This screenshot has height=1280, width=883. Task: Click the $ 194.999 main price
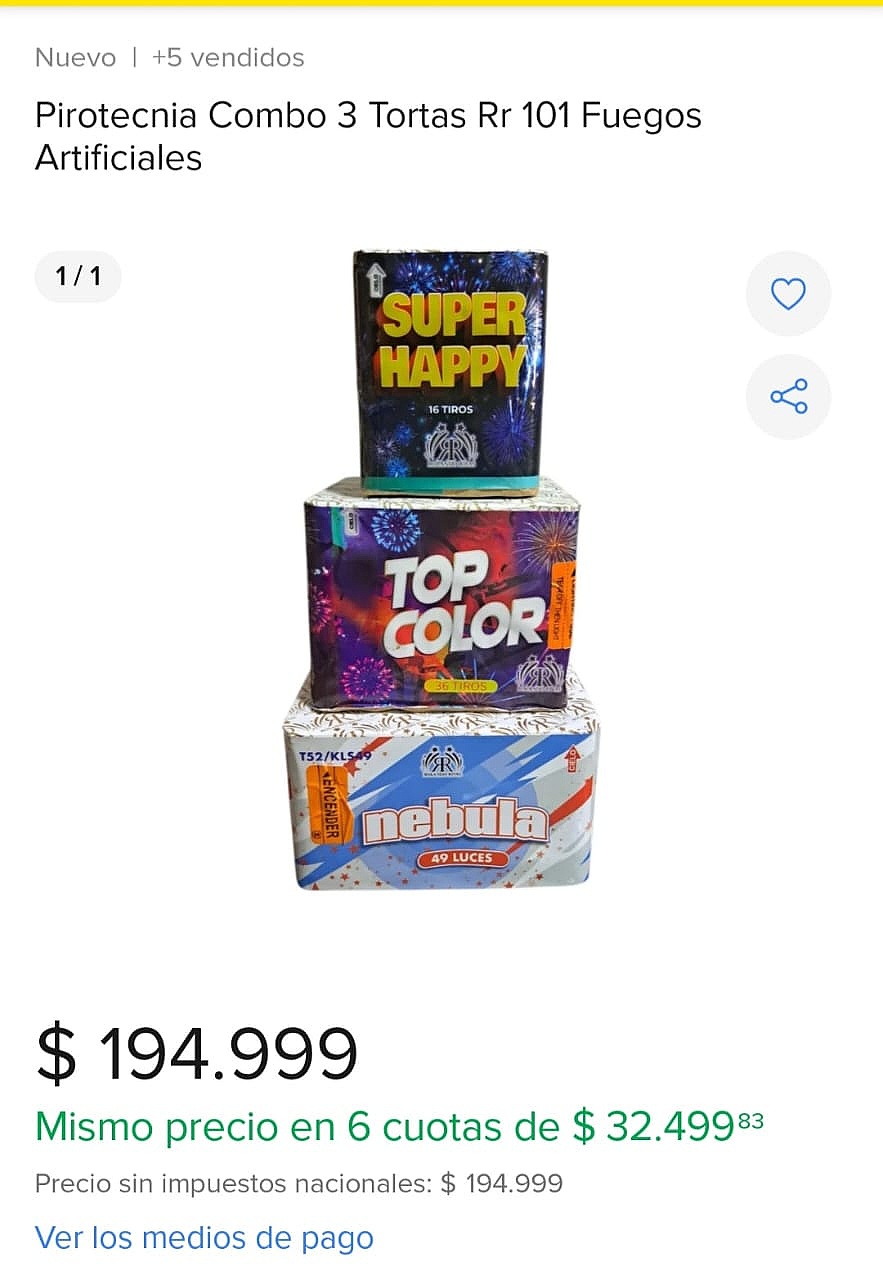[x=197, y=1054]
